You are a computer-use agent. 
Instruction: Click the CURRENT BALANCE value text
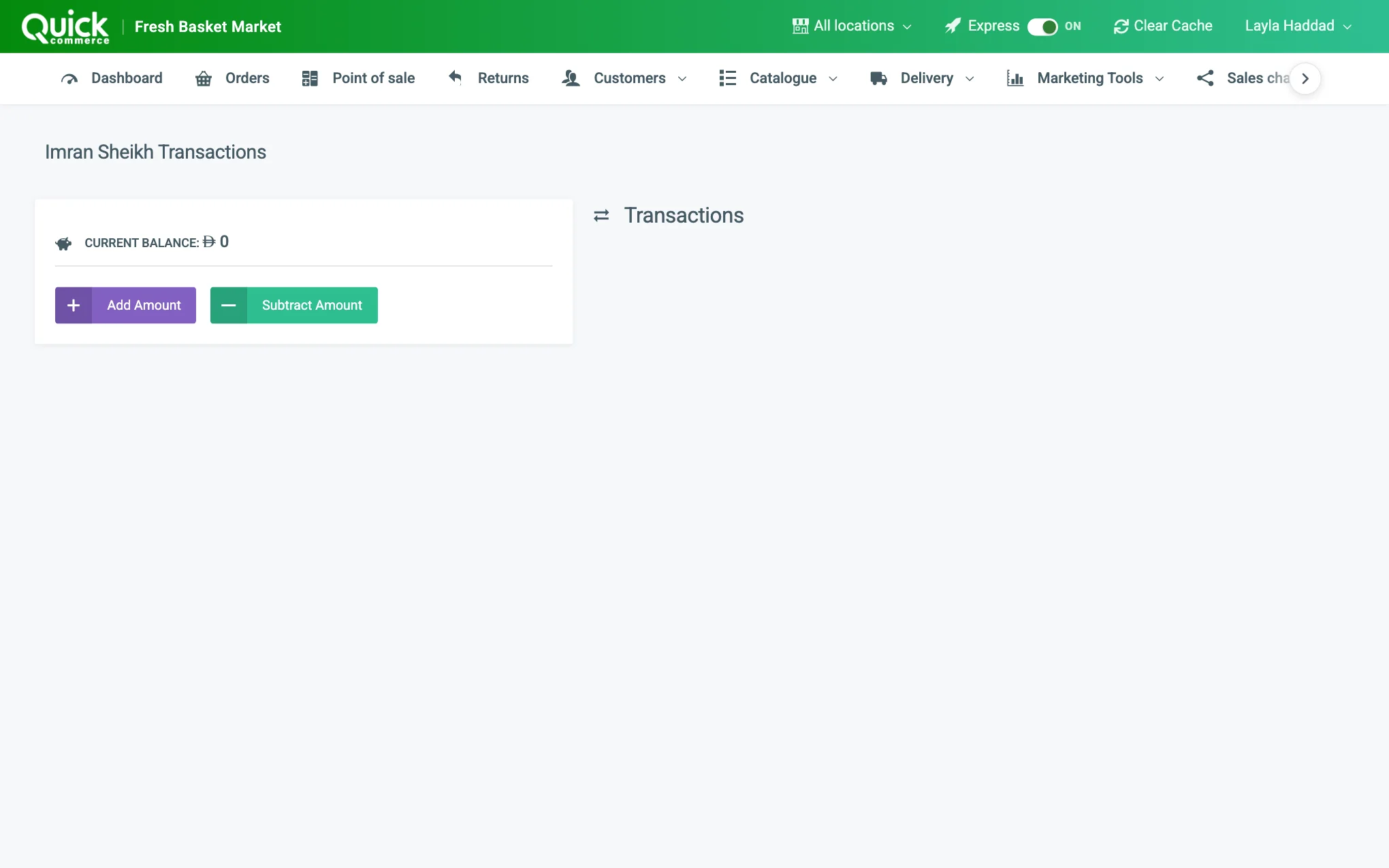[x=216, y=242]
